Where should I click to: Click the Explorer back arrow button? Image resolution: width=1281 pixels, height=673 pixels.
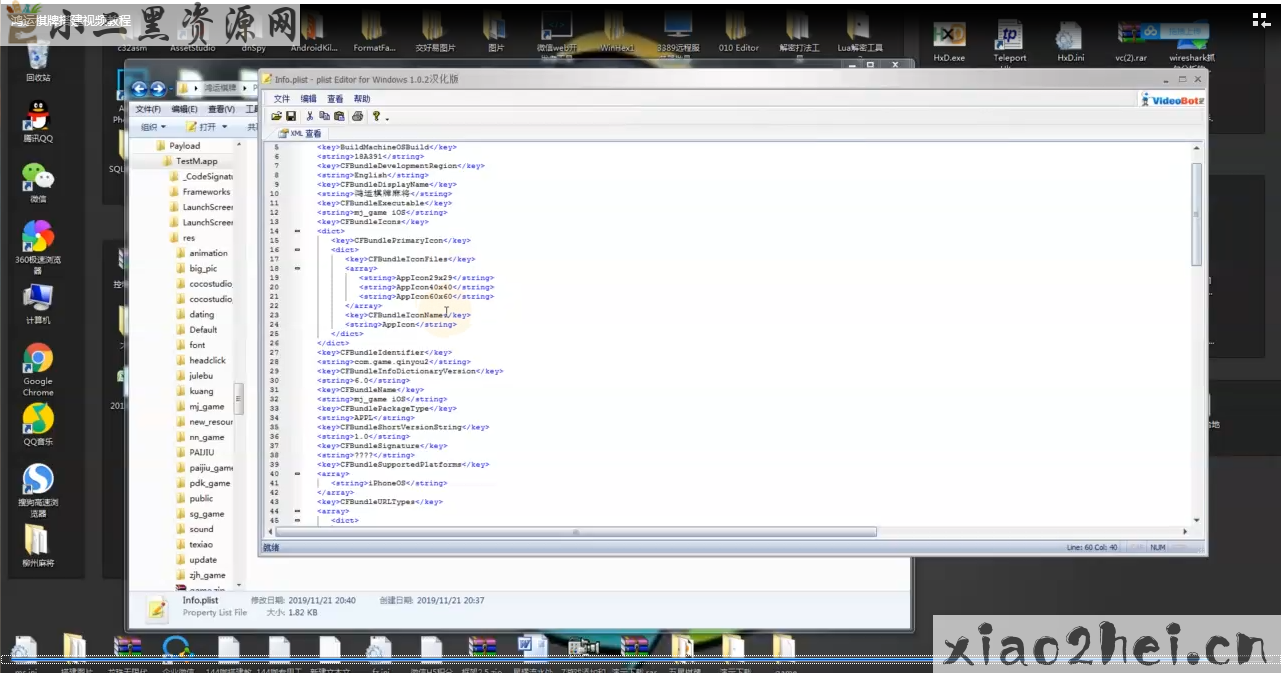click(x=140, y=88)
